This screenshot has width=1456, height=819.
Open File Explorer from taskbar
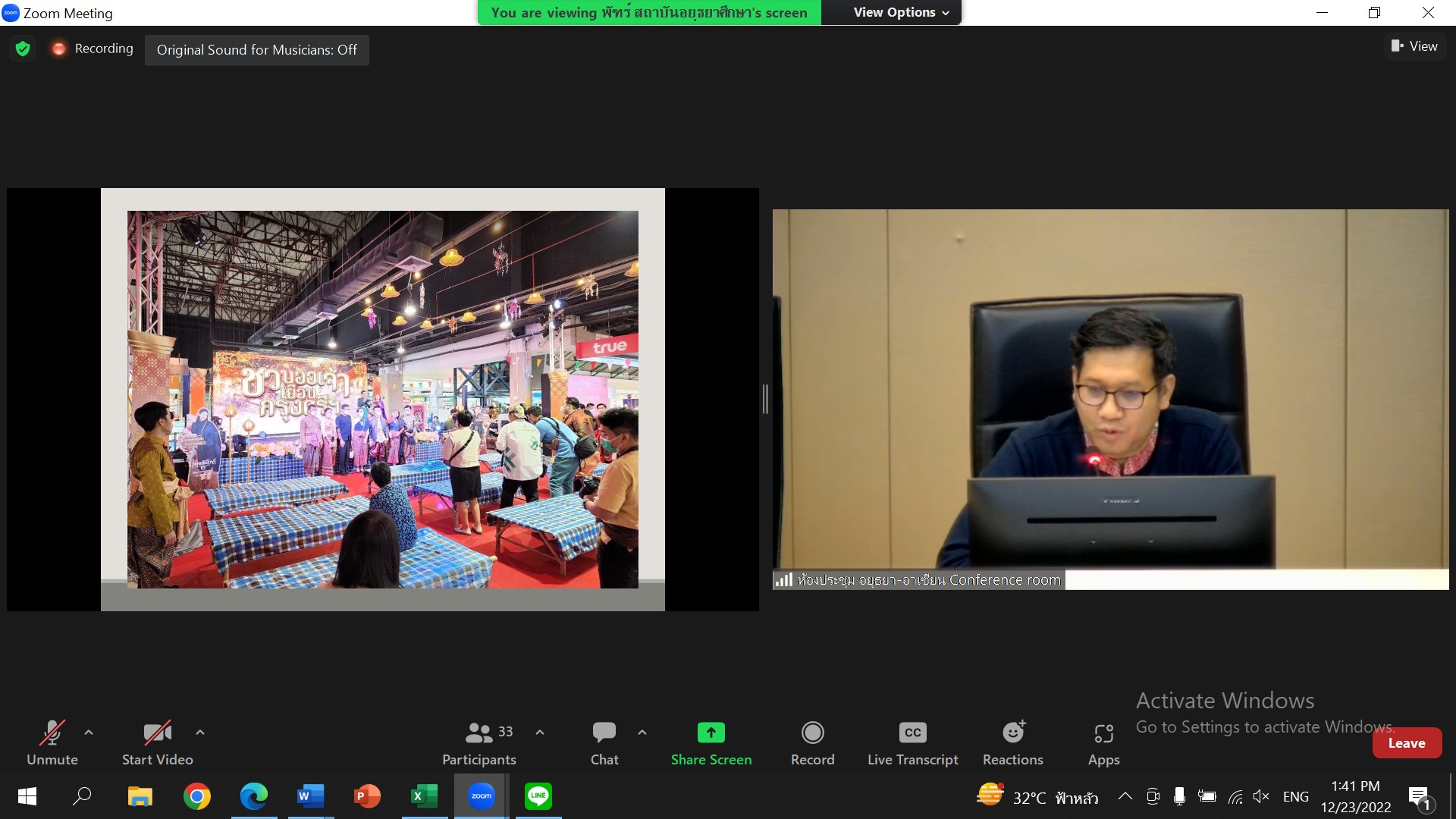pos(140,796)
